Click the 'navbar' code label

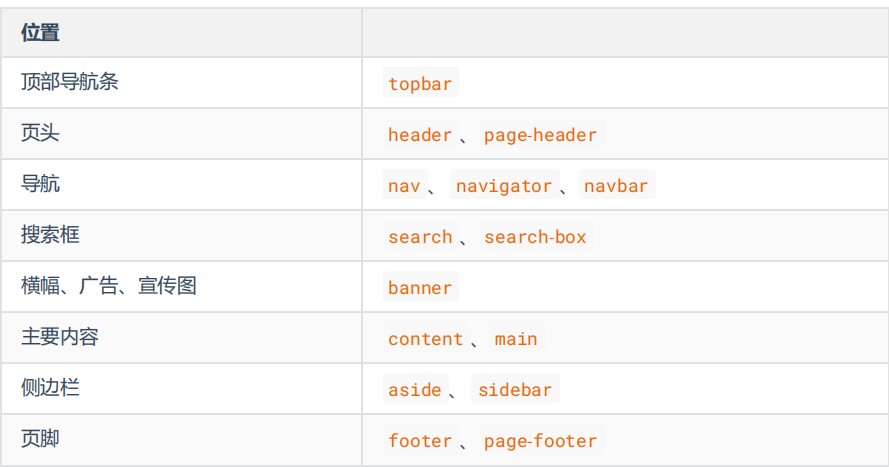click(x=616, y=186)
